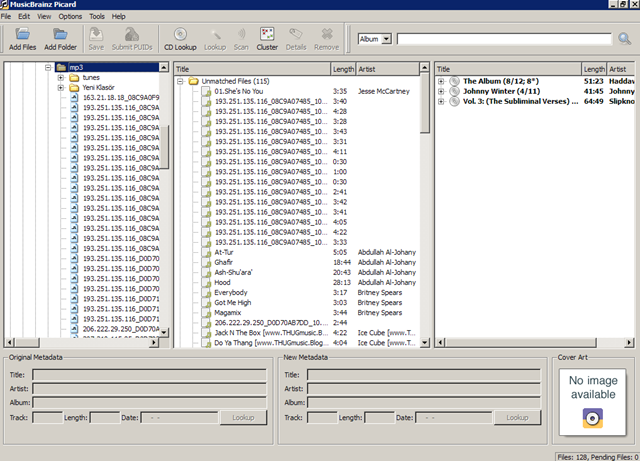
Task: Collapse the mp3 folder node
Action: tap(48, 67)
